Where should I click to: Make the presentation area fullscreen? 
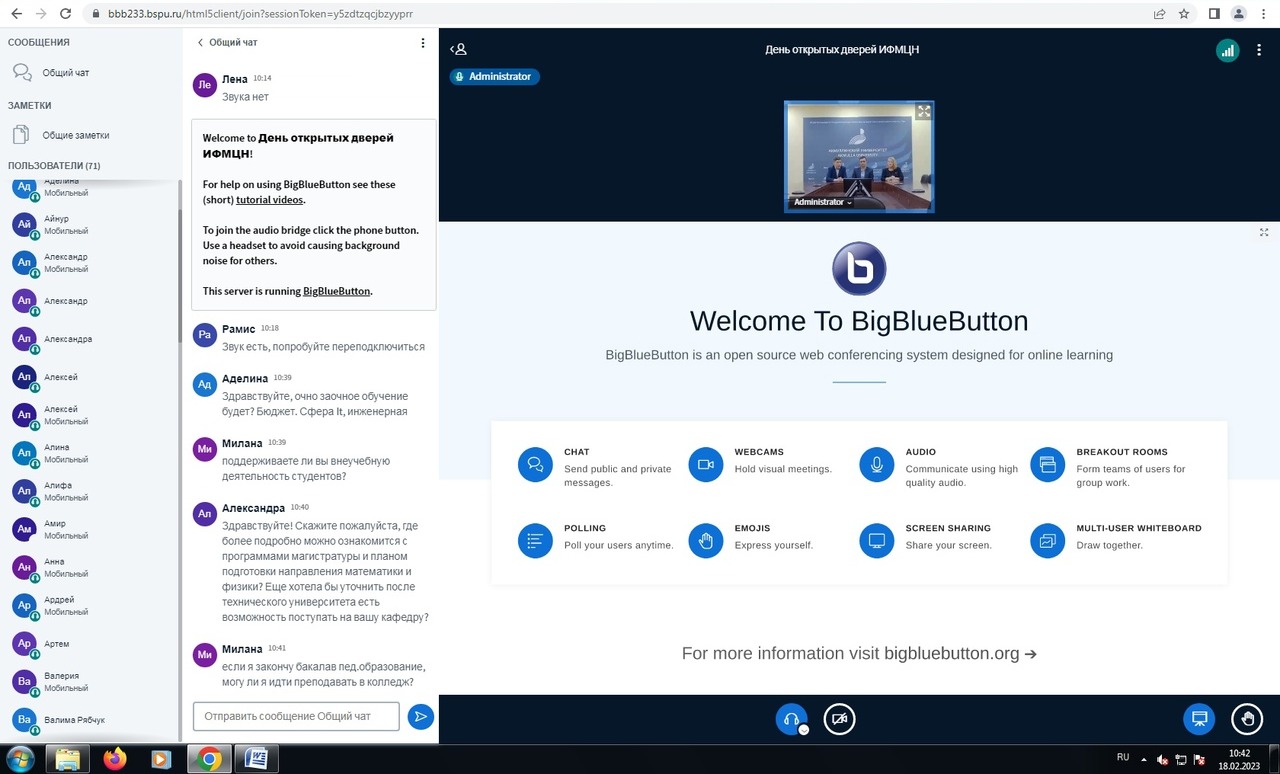coord(1264,232)
